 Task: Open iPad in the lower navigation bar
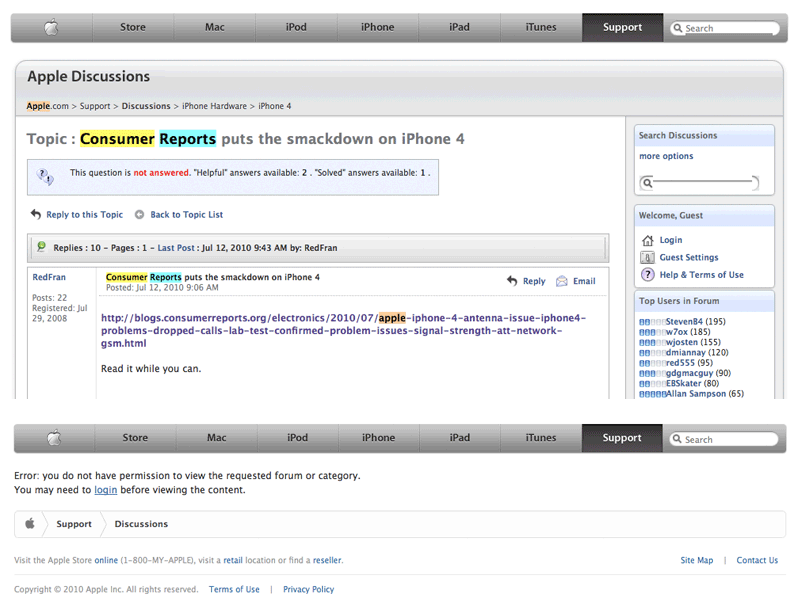(x=460, y=438)
